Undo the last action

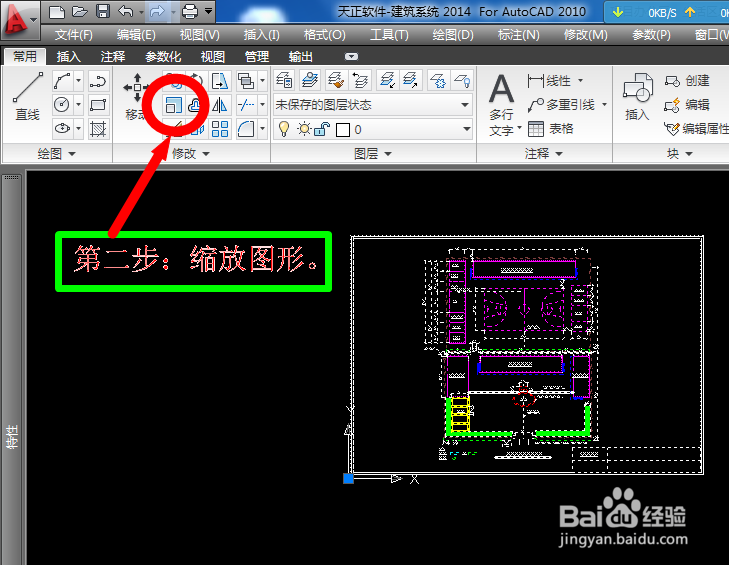(x=126, y=12)
